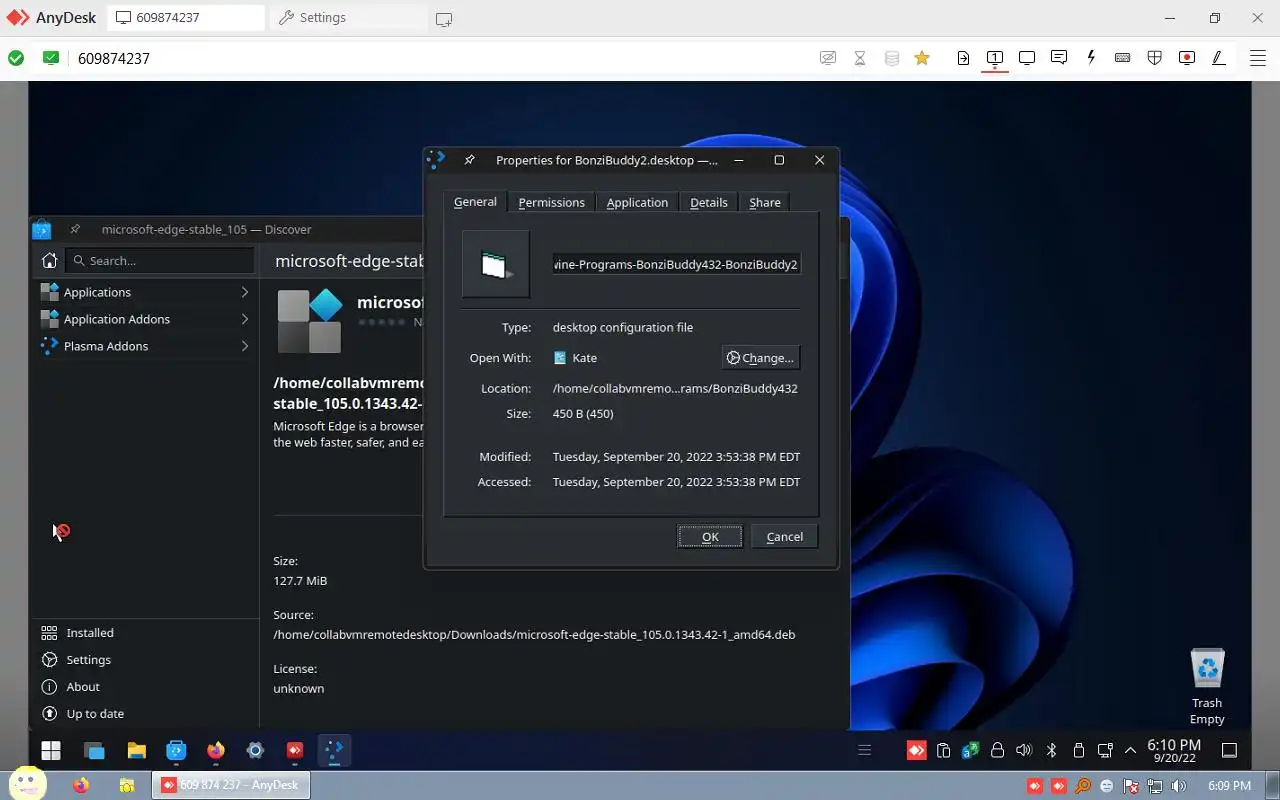Open Firefox on the local taskbar
The height and width of the screenshot is (800, 1280).
pyautogui.click(x=81, y=785)
